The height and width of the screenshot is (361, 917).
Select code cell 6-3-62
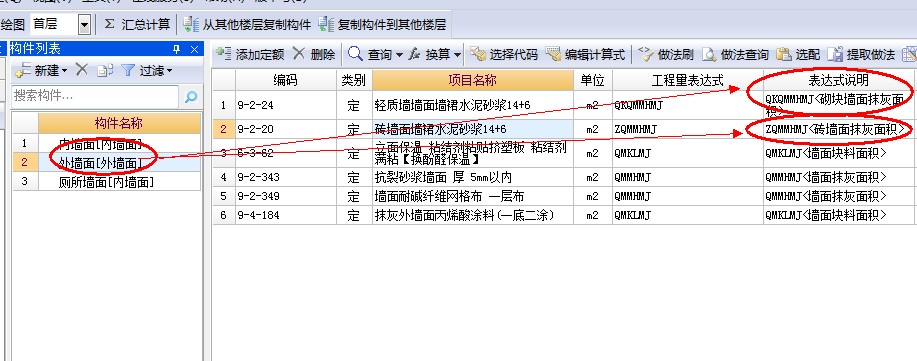point(286,154)
